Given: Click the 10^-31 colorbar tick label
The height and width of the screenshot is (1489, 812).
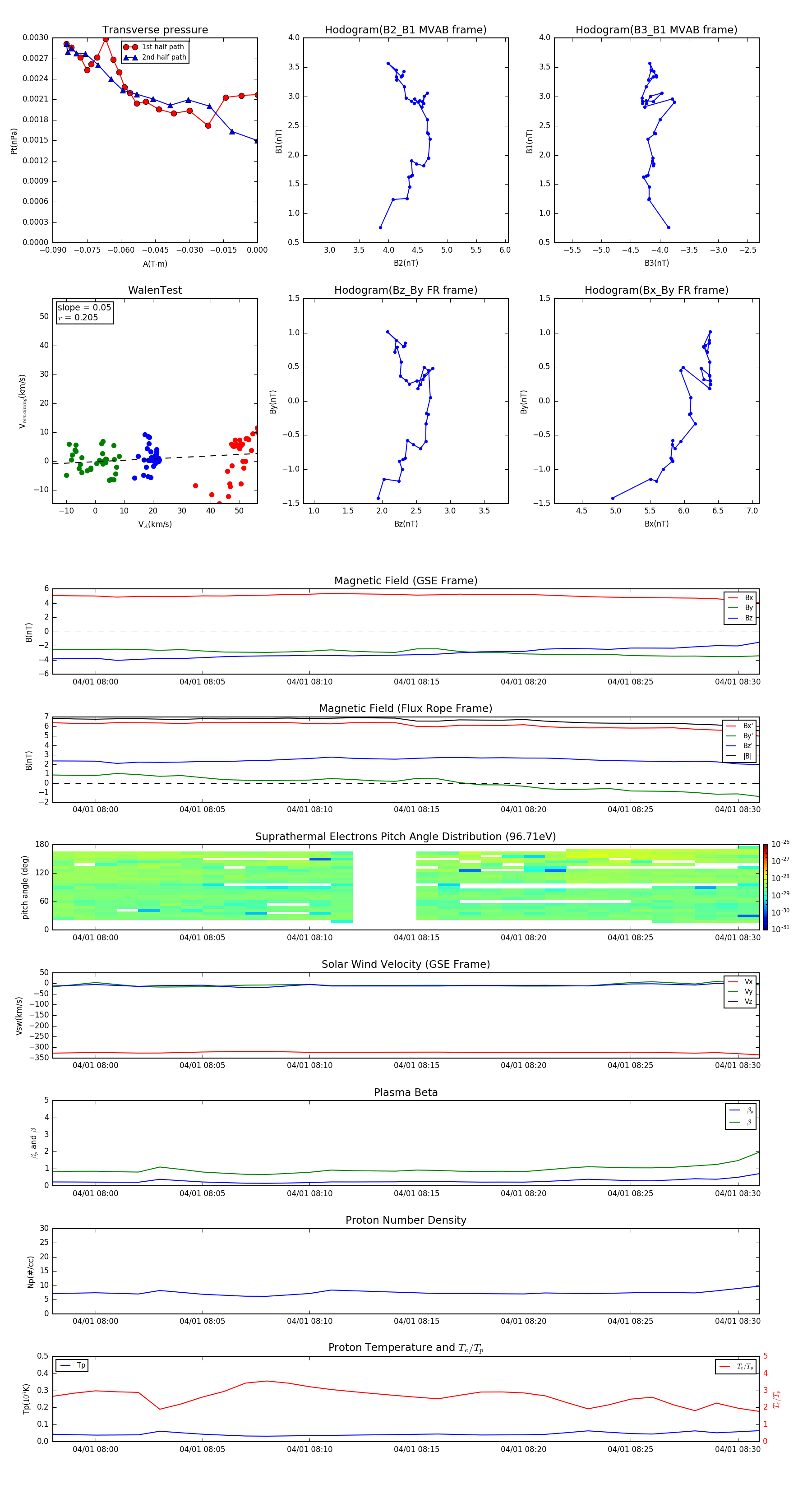Looking at the screenshot, I should 780,929.
